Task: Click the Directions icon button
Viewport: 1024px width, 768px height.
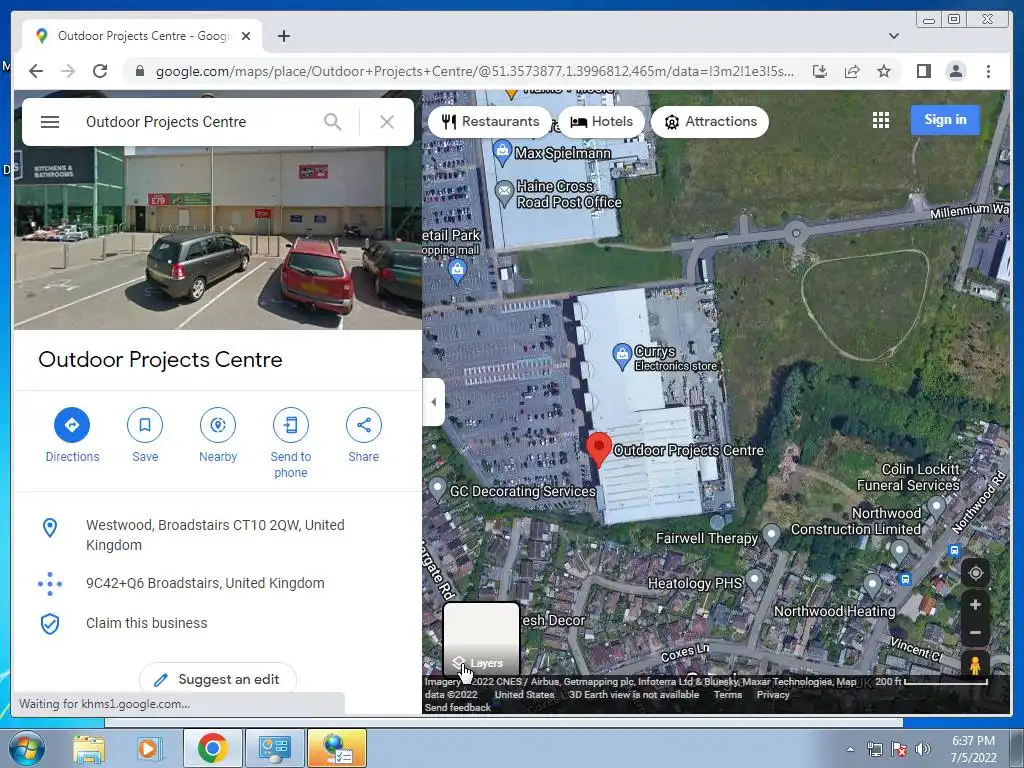Action: pos(72,425)
